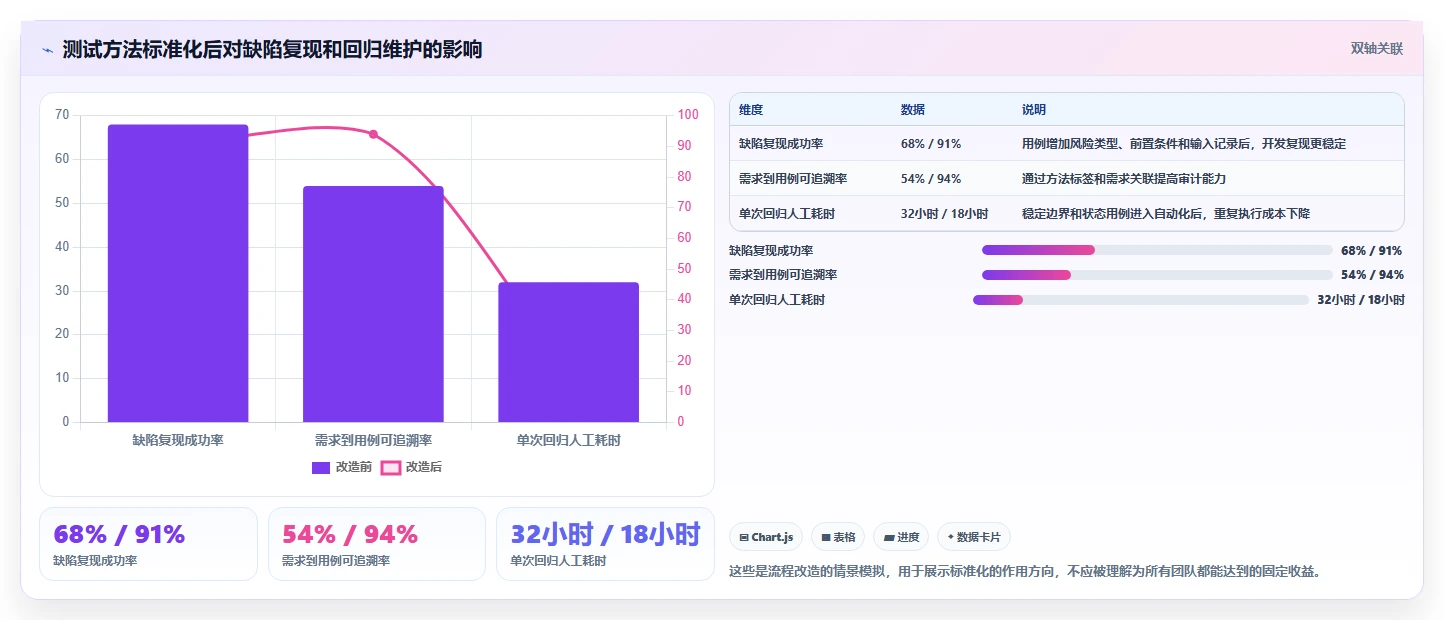Click the table cell reading 32小时 / 18小时
The width and height of the screenshot is (1444, 620).
tap(945, 213)
